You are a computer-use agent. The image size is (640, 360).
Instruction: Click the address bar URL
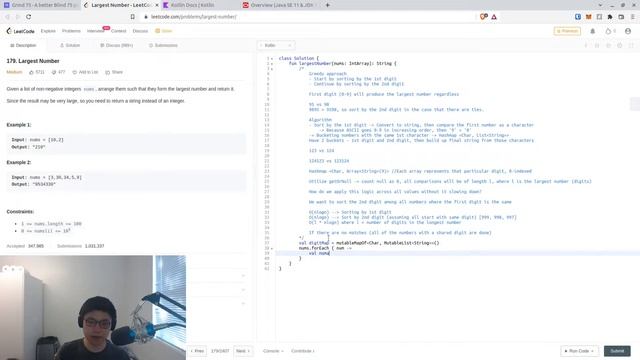tap(193, 17)
